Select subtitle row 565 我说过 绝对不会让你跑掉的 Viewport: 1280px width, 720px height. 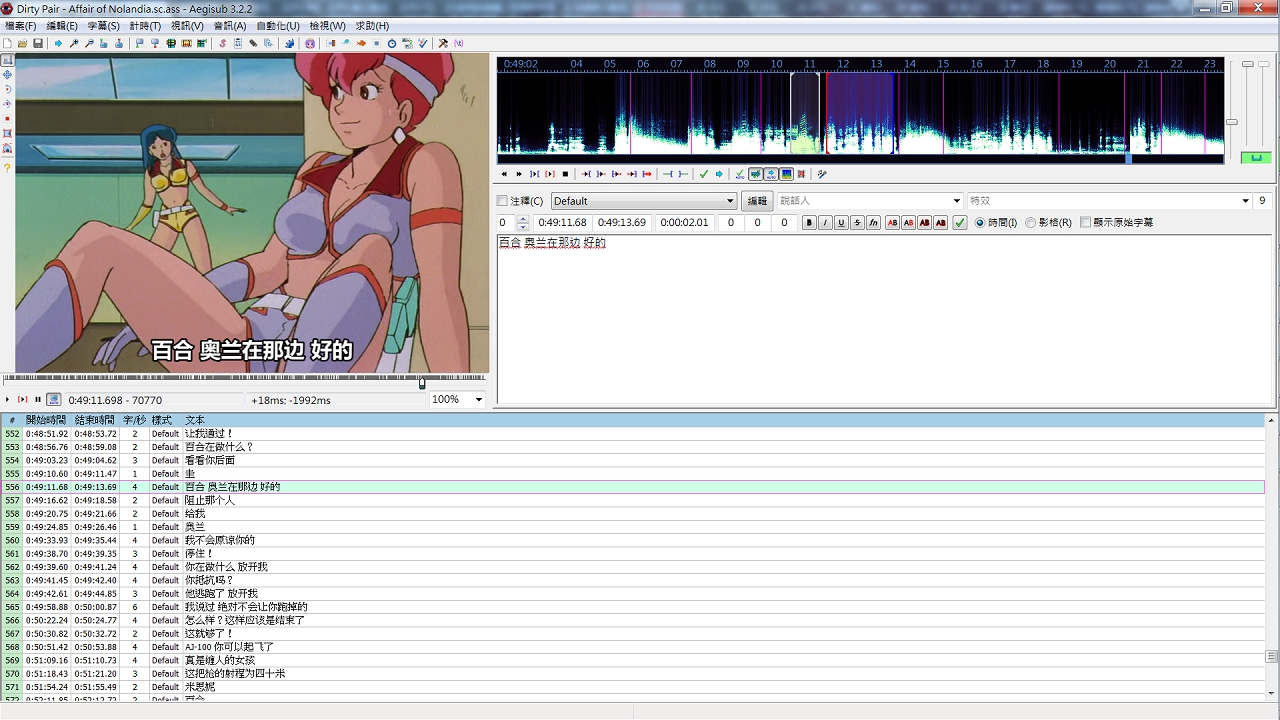633,607
